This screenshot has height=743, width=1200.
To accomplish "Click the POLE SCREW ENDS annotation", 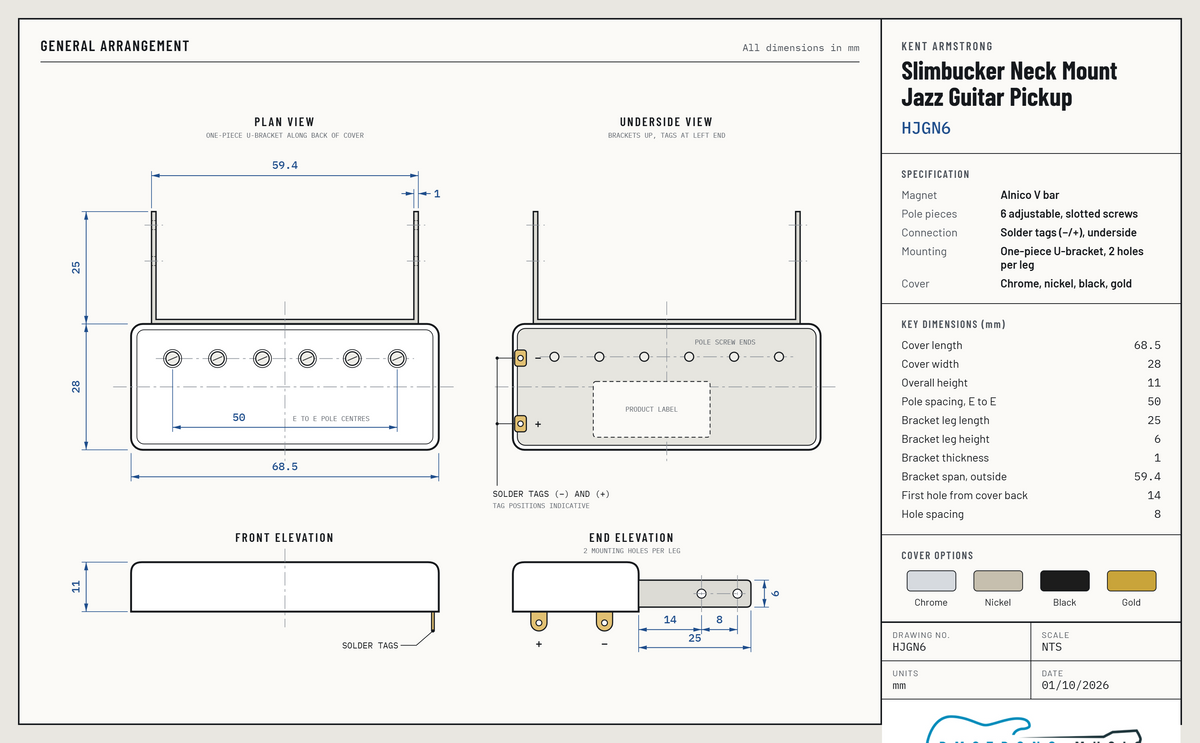I will [725, 343].
